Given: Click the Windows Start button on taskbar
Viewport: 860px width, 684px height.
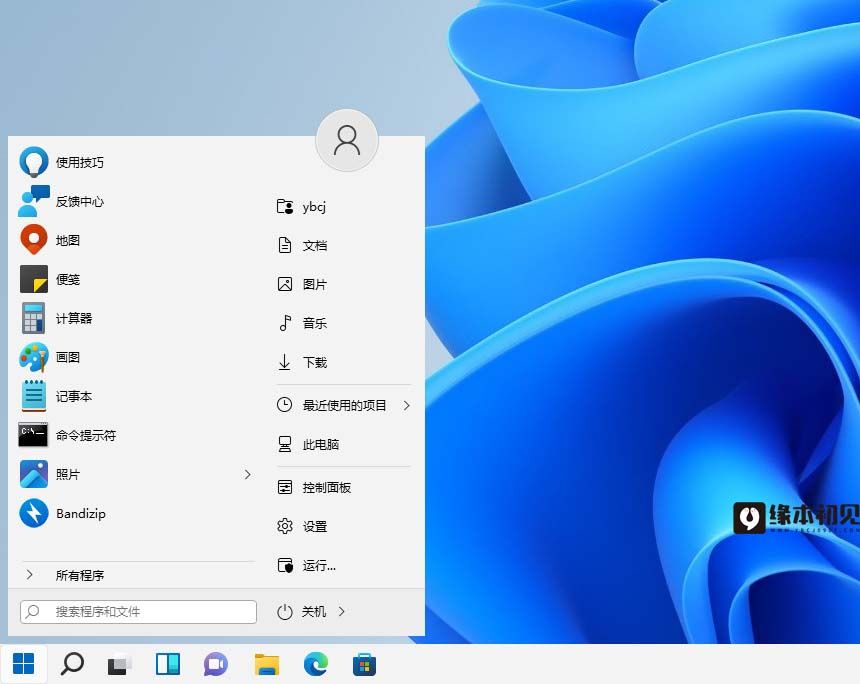Looking at the screenshot, I should click(24, 664).
